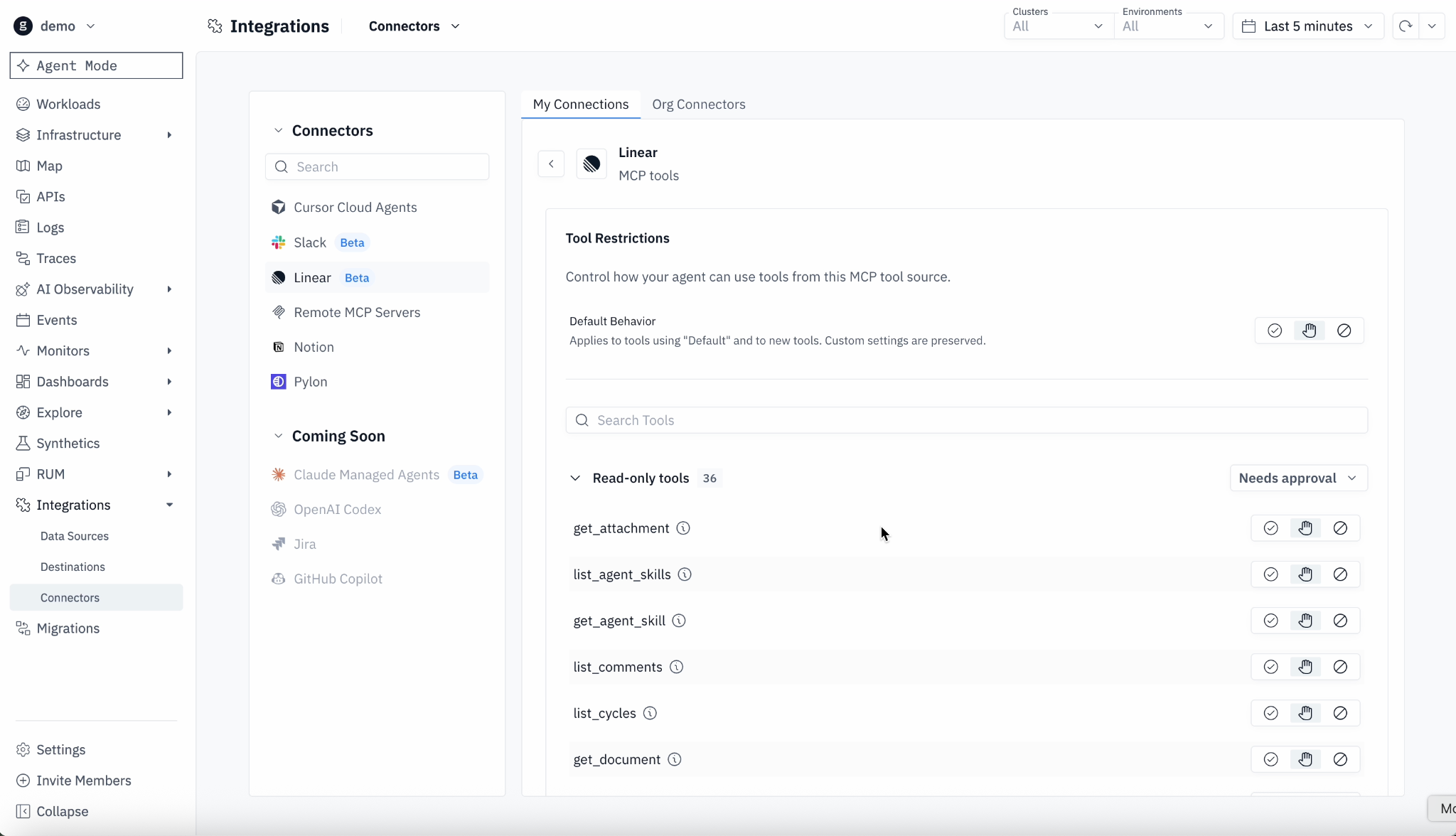Open Cursor Cloud Agents connector
This screenshot has height=836, width=1456.
377,208
